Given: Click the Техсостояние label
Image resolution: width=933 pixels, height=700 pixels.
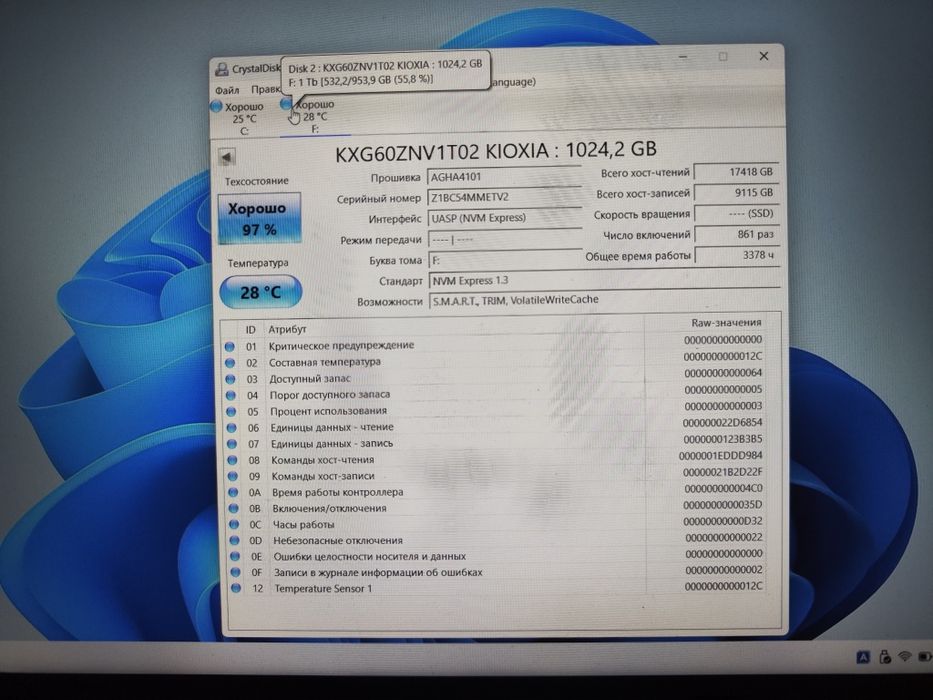Looking at the screenshot, I should pos(256,181).
